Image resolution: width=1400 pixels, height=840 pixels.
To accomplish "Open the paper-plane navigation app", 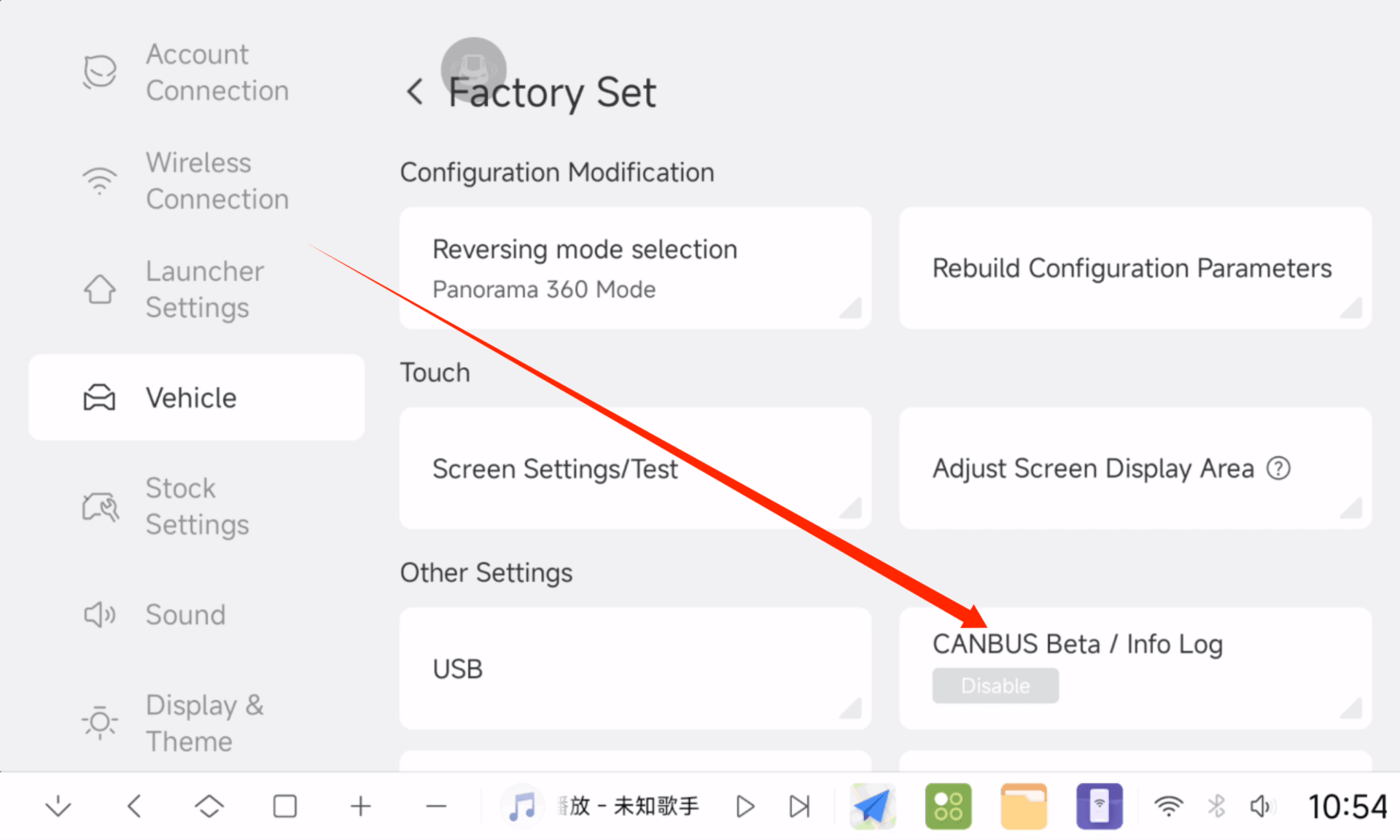I will point(872,806).
